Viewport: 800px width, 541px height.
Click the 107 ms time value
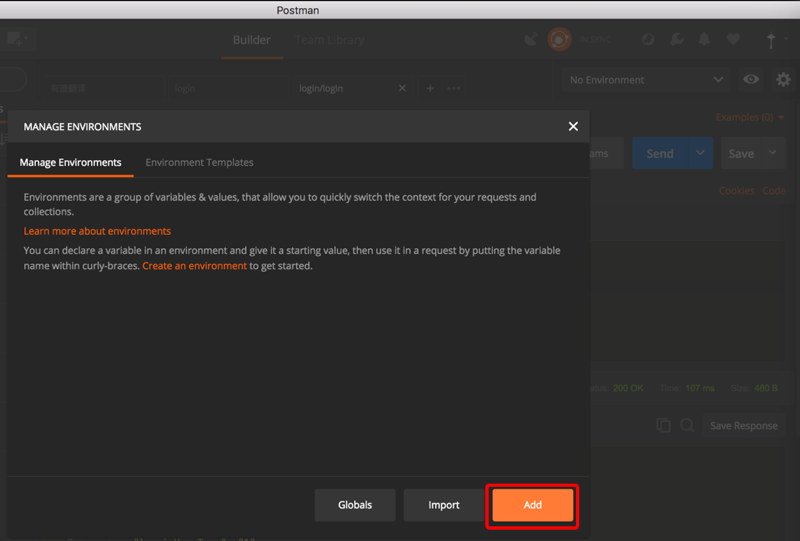(x=700, y=388)
